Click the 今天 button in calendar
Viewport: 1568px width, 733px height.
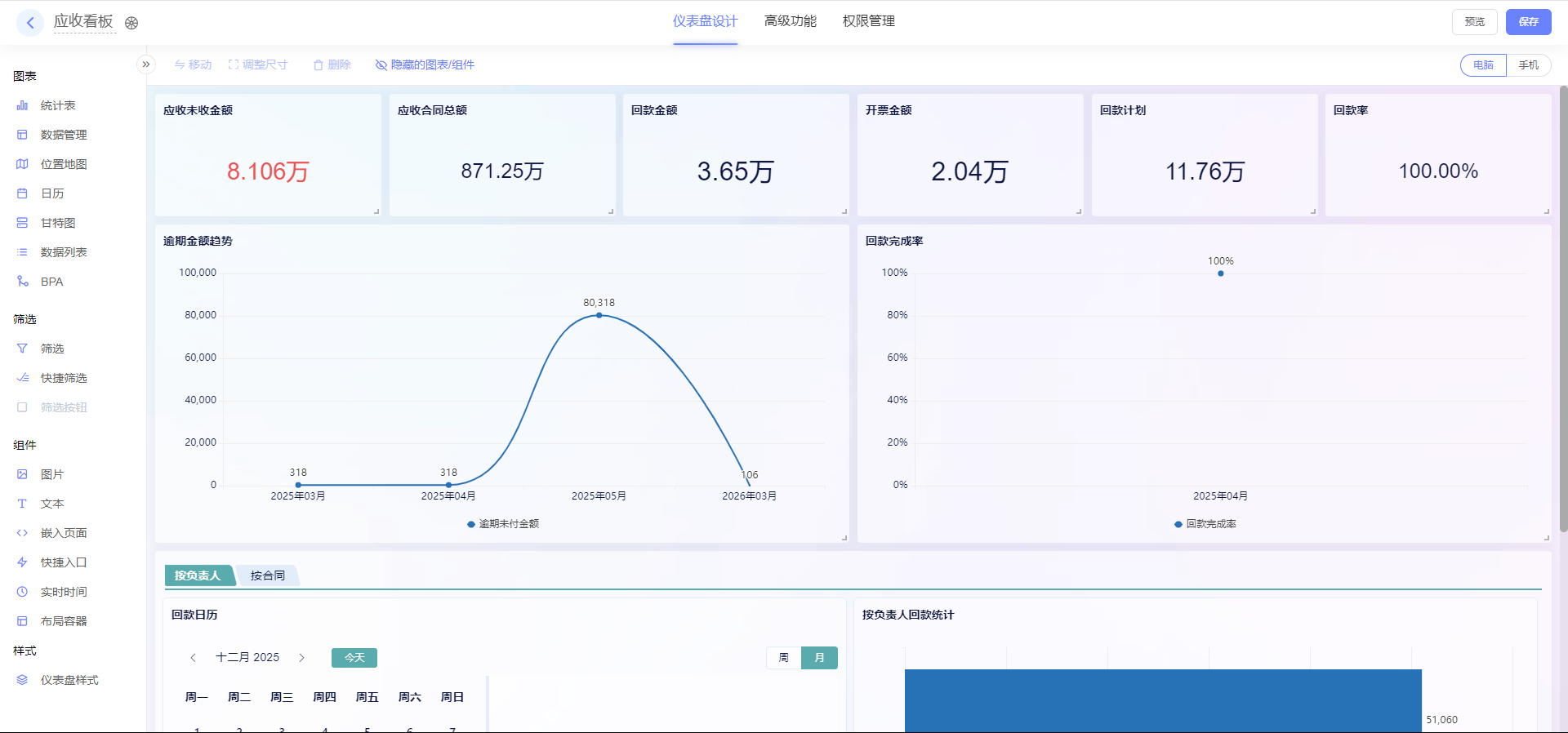[354, 658]
